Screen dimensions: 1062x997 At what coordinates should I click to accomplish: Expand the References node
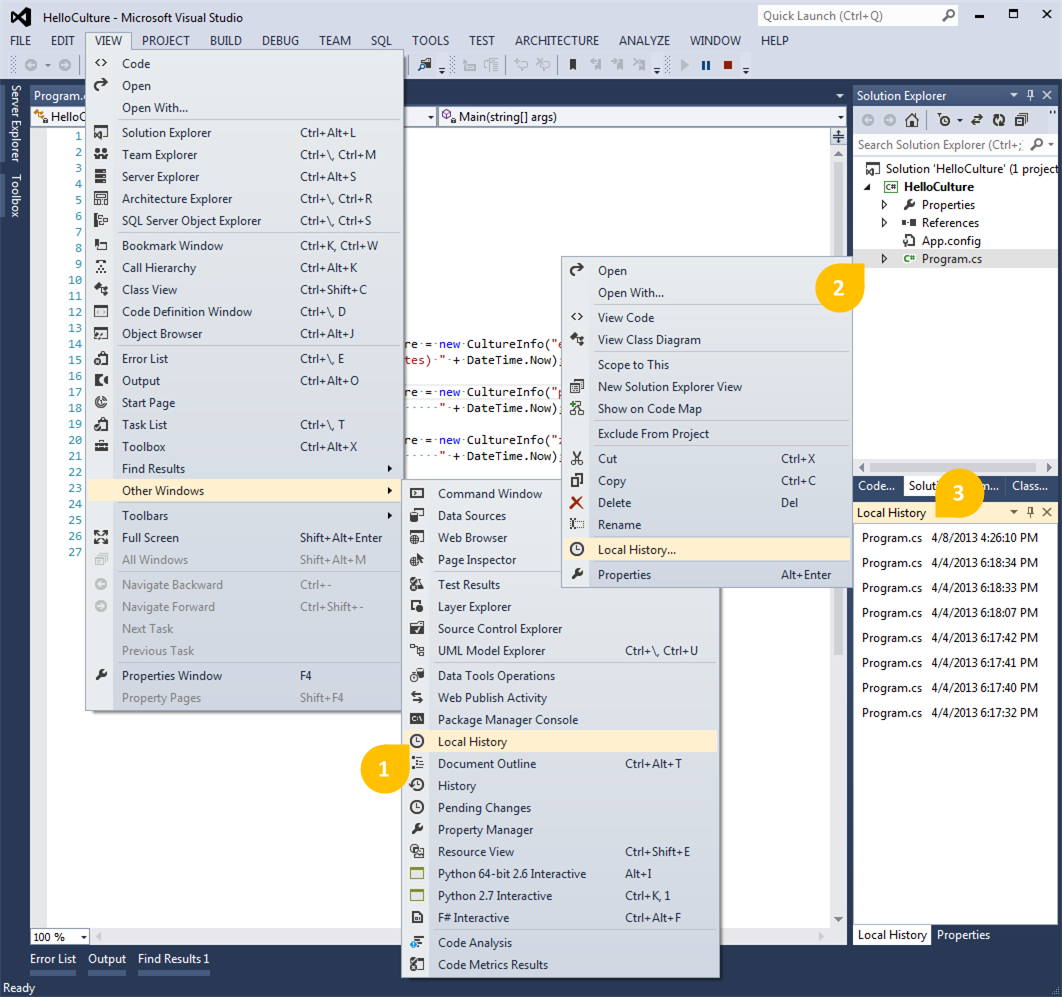click(884, 222)
